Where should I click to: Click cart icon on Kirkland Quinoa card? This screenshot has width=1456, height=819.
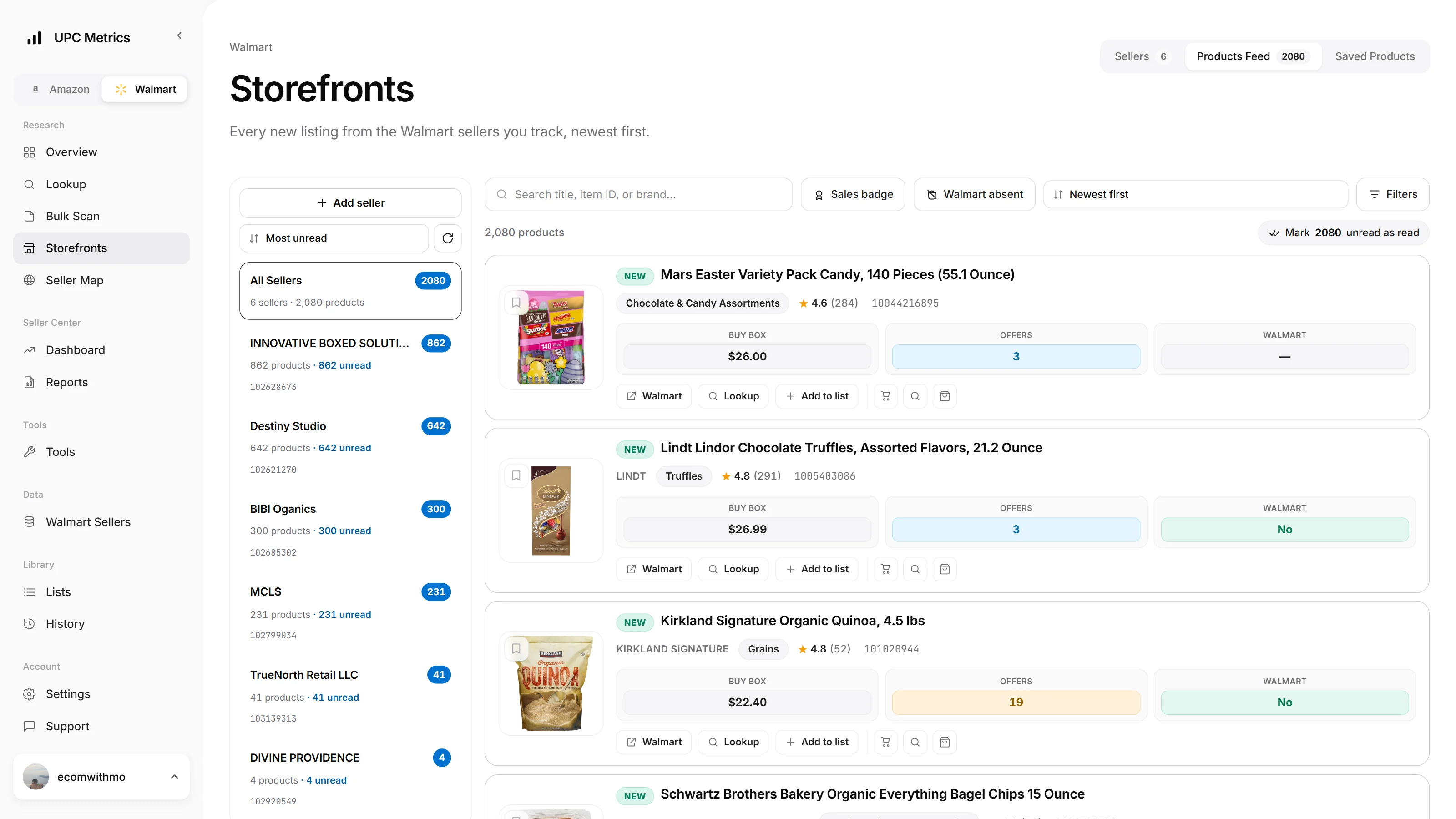[886, 742]
